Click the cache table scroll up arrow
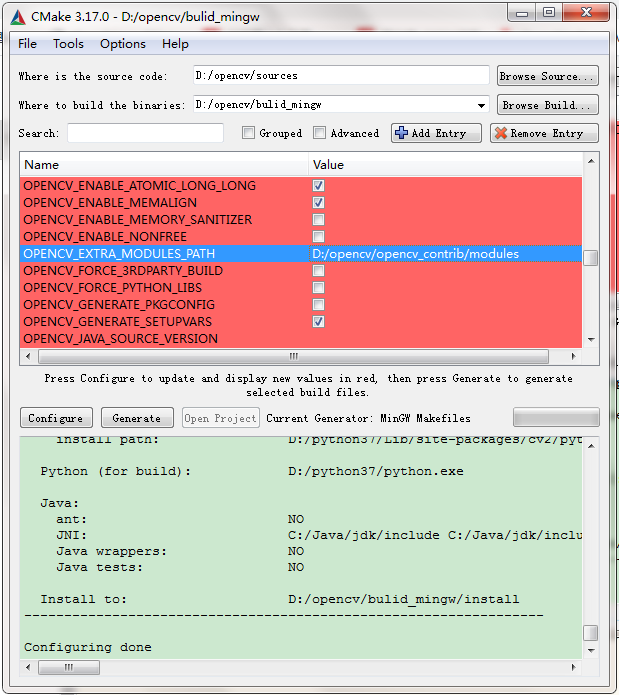Screen dimensions: 619x695 tap(591, 161)
